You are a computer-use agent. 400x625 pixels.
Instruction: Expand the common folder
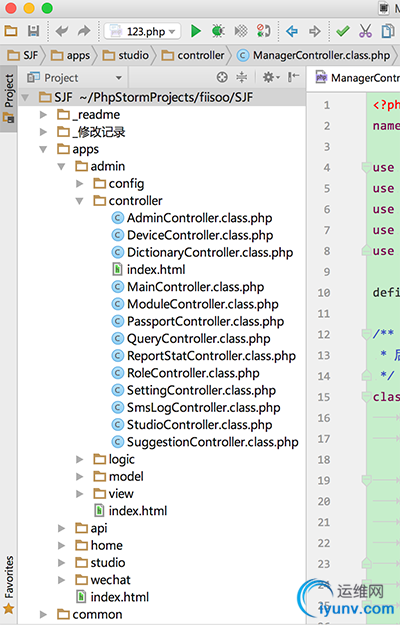(x=43, y=615)
